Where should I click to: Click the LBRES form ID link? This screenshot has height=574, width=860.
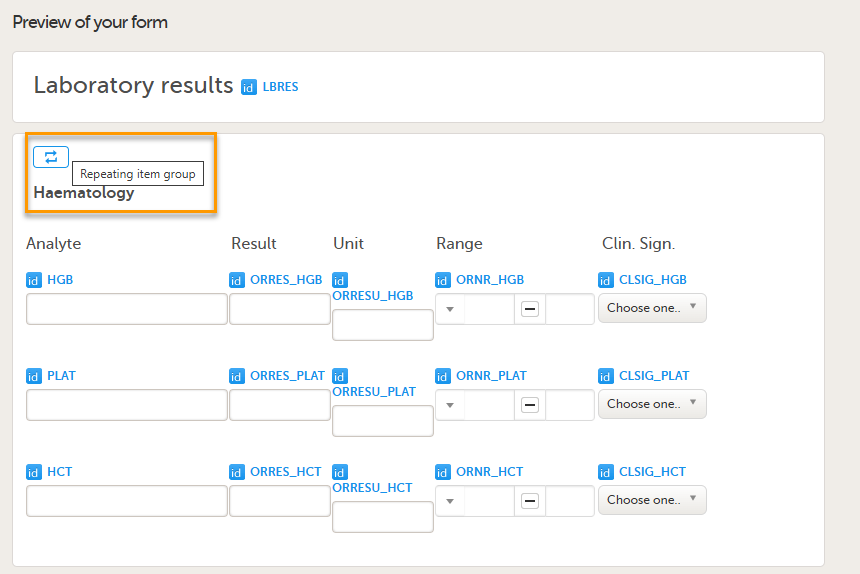tap(280, 87)
